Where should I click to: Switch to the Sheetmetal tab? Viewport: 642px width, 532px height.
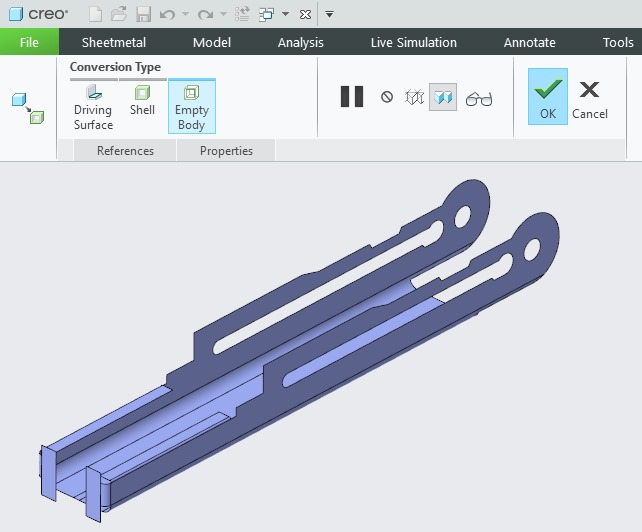point(113,42)
